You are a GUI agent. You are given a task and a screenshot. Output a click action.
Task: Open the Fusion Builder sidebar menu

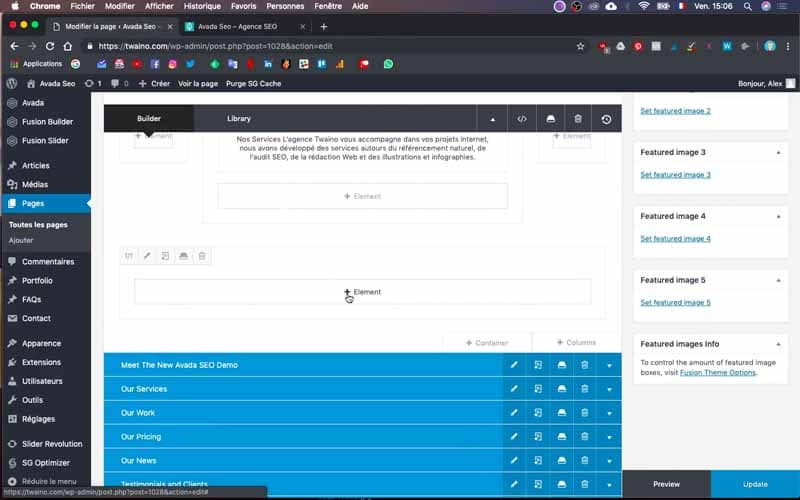point(46,121)
